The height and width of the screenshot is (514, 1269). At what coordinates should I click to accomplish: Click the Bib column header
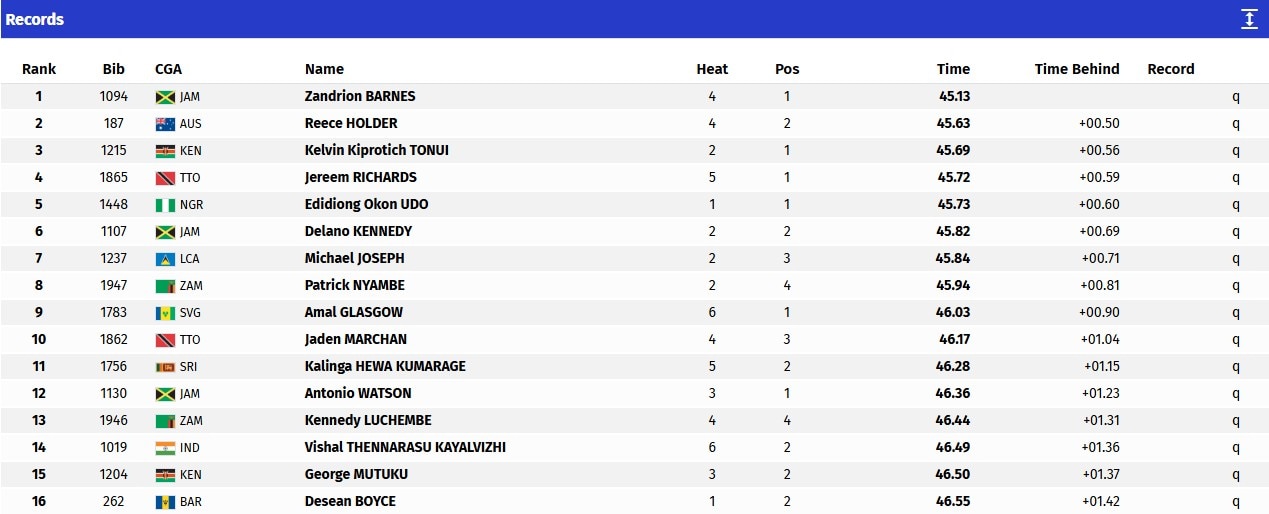tap(114, 69)
